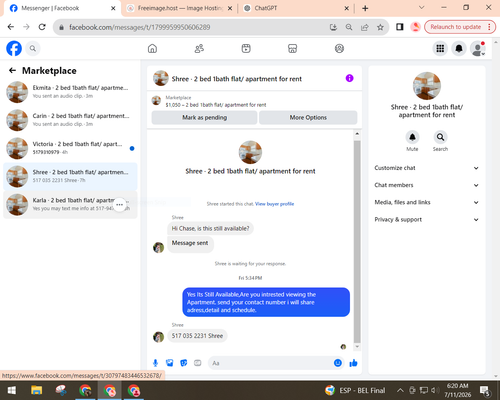Click the chat scrollbar thumb
Viewport: 500px width, 400px height.
[x=357, y=242]
